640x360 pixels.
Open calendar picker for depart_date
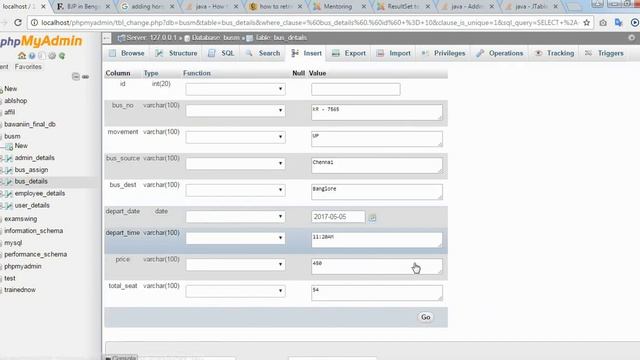[x=372, y=218]
